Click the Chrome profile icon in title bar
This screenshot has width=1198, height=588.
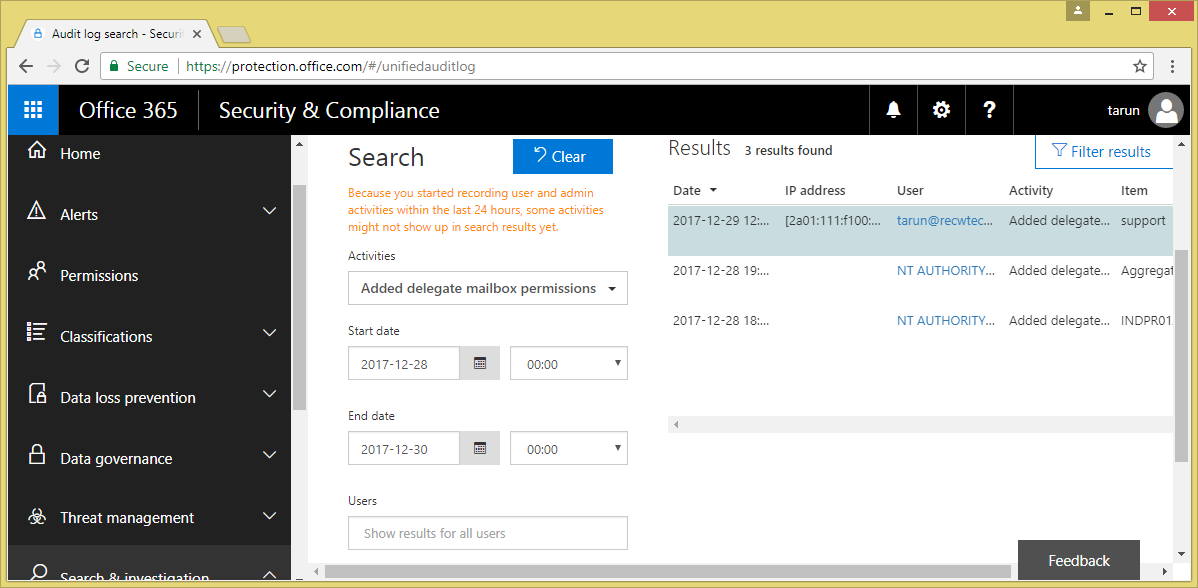point(1077,11)
